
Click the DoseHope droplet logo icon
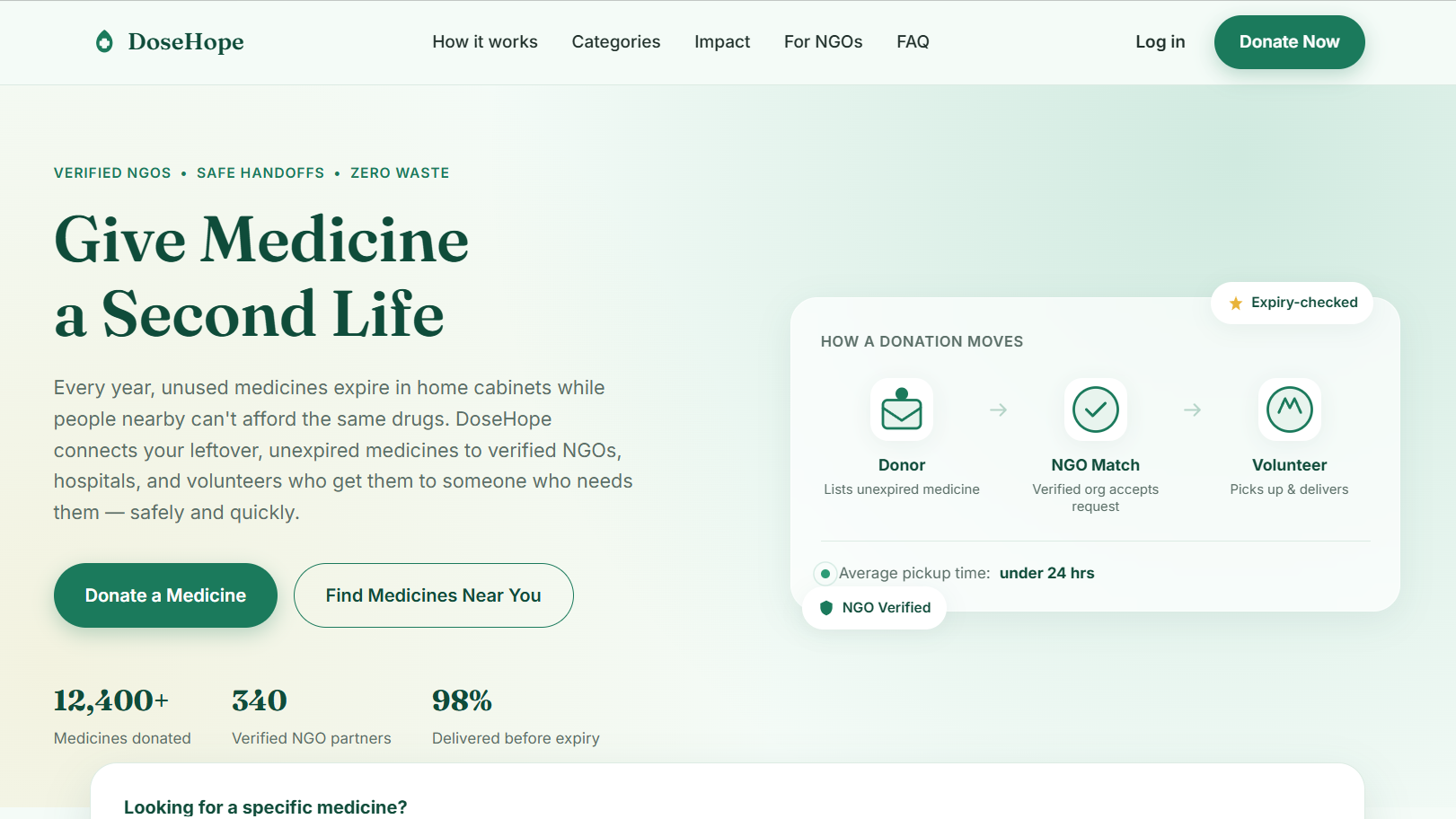(104, 41)
